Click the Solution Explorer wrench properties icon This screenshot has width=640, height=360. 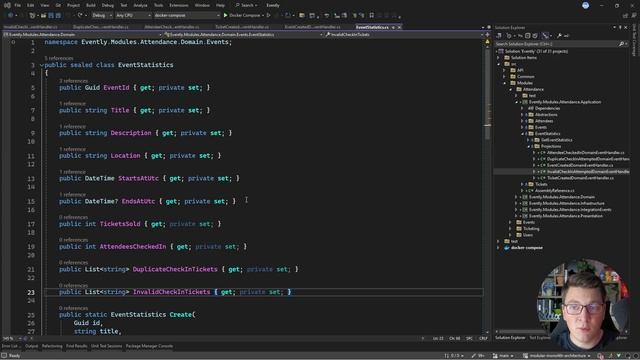(559, 36)
